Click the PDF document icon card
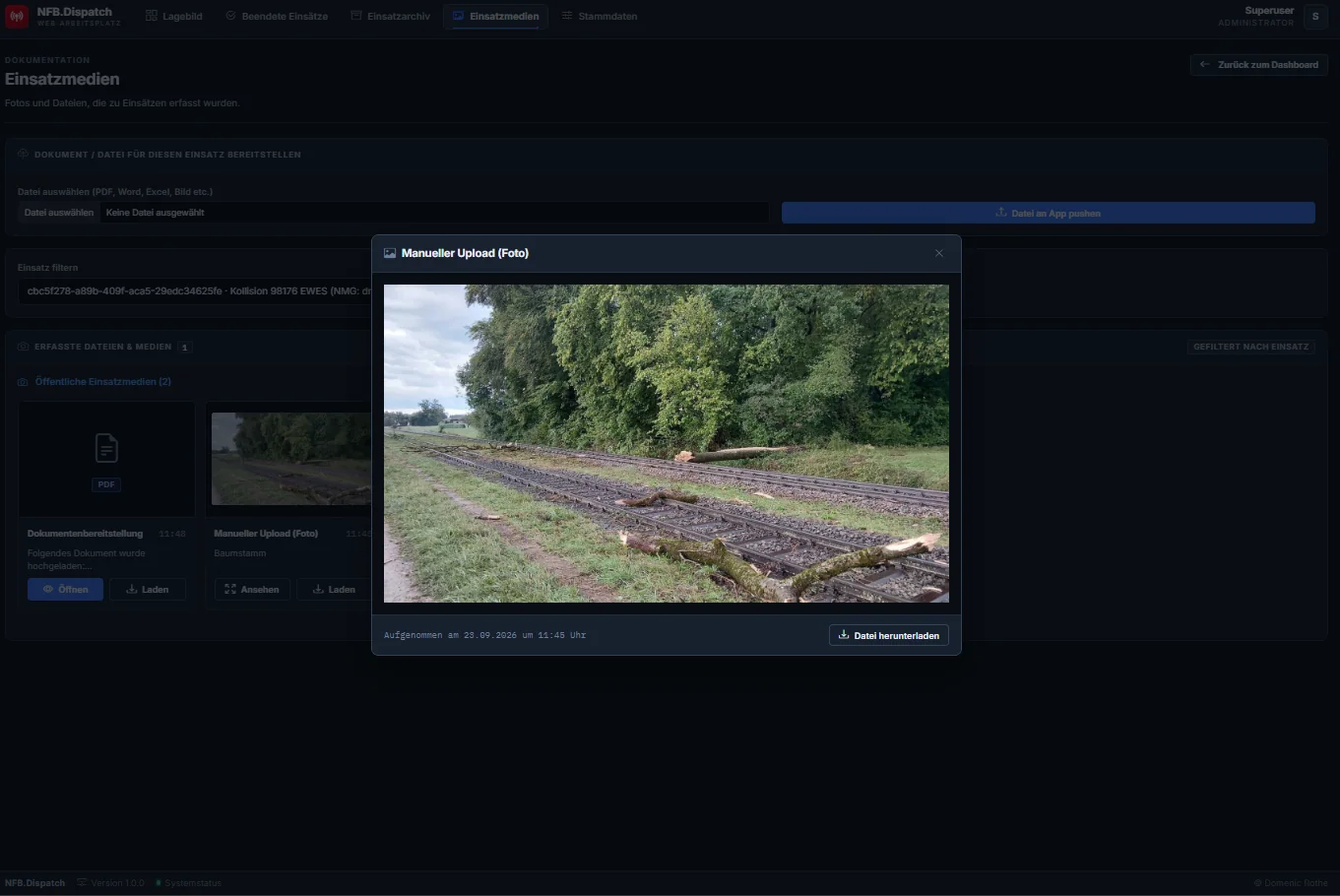The width and height of the screenshot is (1340, 896). tap(106, 459)
